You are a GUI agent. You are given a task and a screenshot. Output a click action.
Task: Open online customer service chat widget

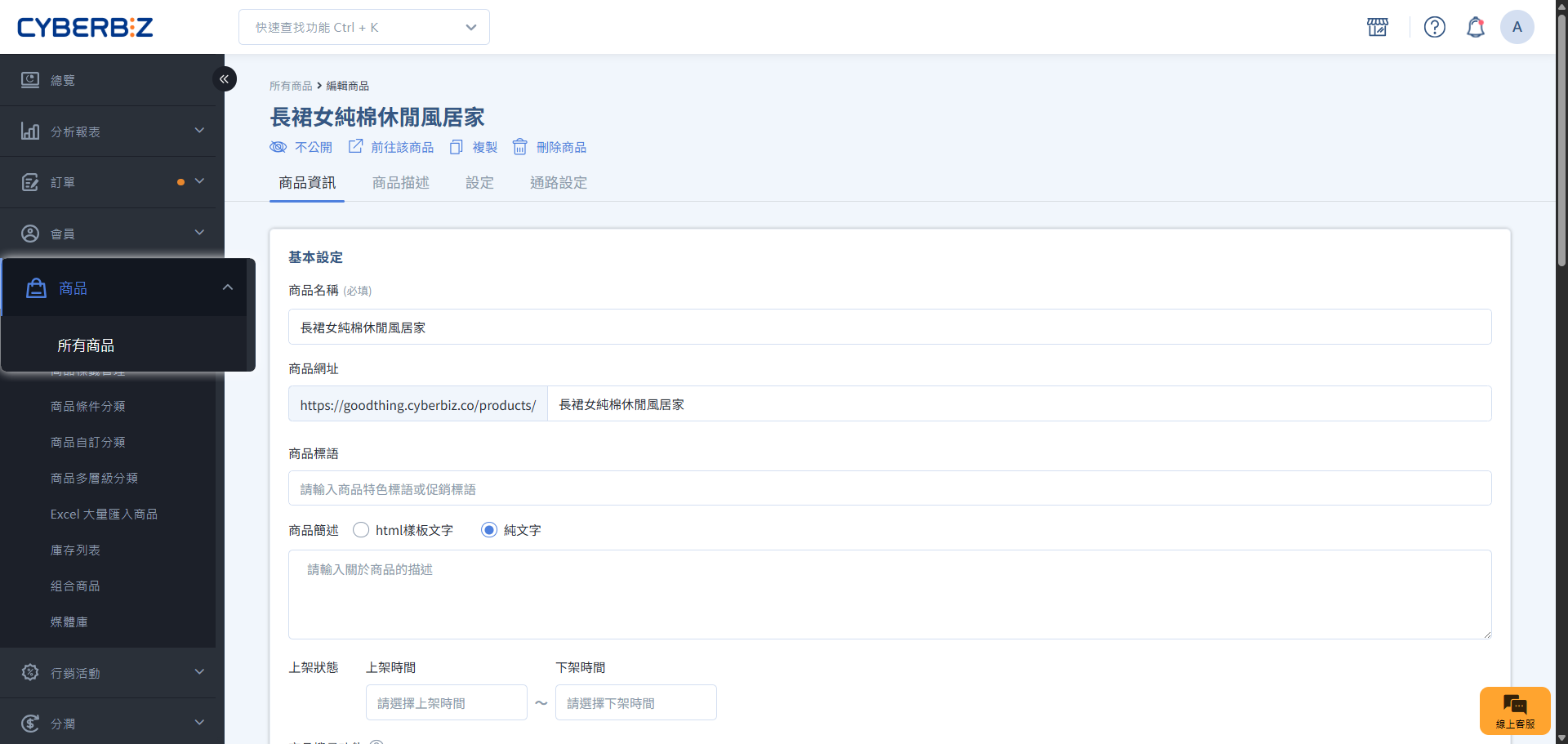coord(1514,710)
